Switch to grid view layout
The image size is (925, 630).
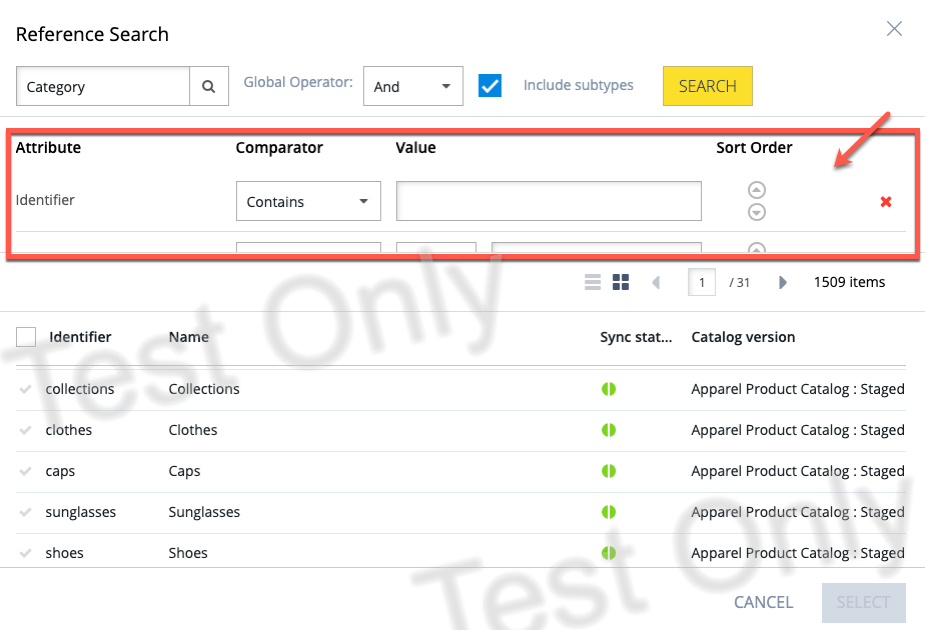pyautogui.click(x=621, y=282)
